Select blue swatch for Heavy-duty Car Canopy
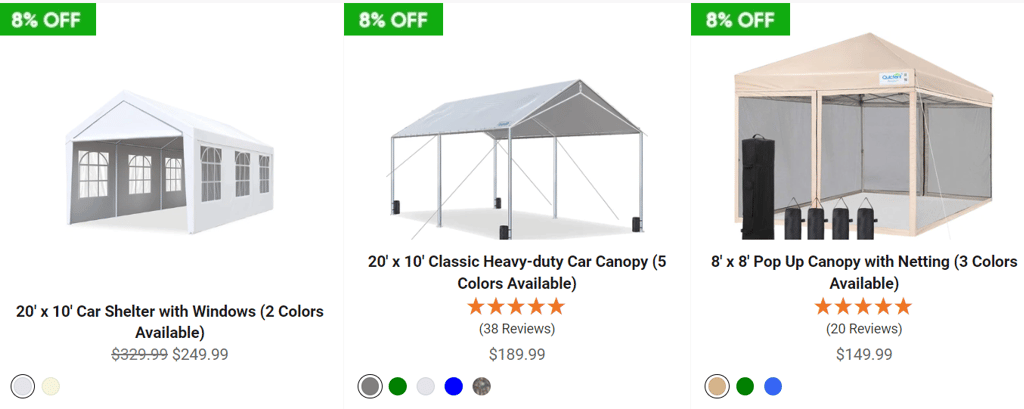 point(454,386)
